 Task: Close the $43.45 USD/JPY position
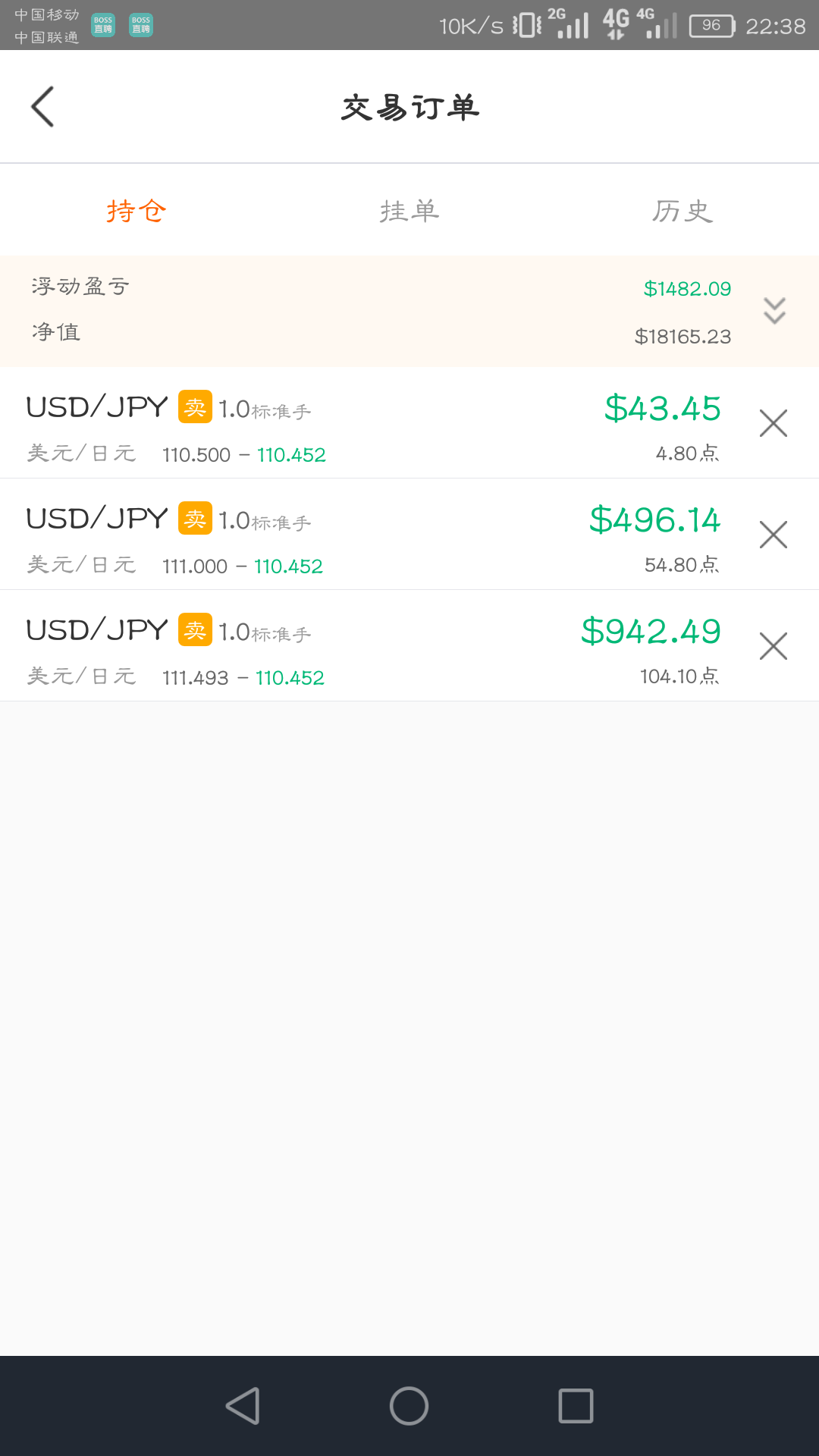tap(773, 423)
